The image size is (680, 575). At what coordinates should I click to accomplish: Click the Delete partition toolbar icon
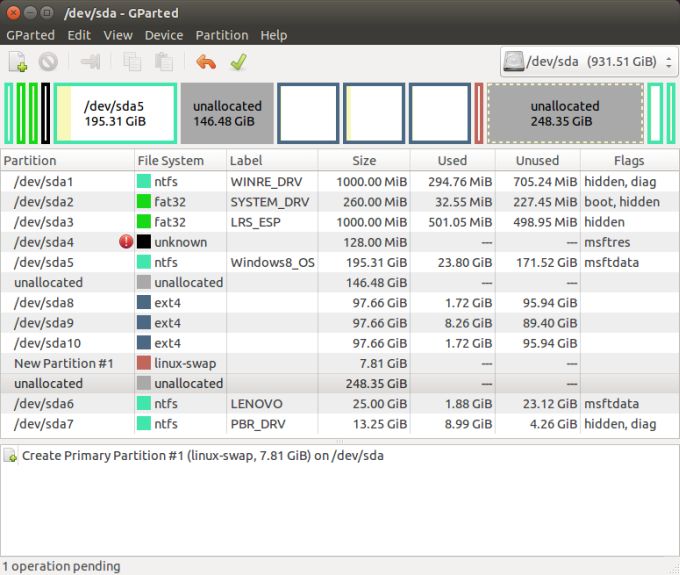(x=48, y=62)
